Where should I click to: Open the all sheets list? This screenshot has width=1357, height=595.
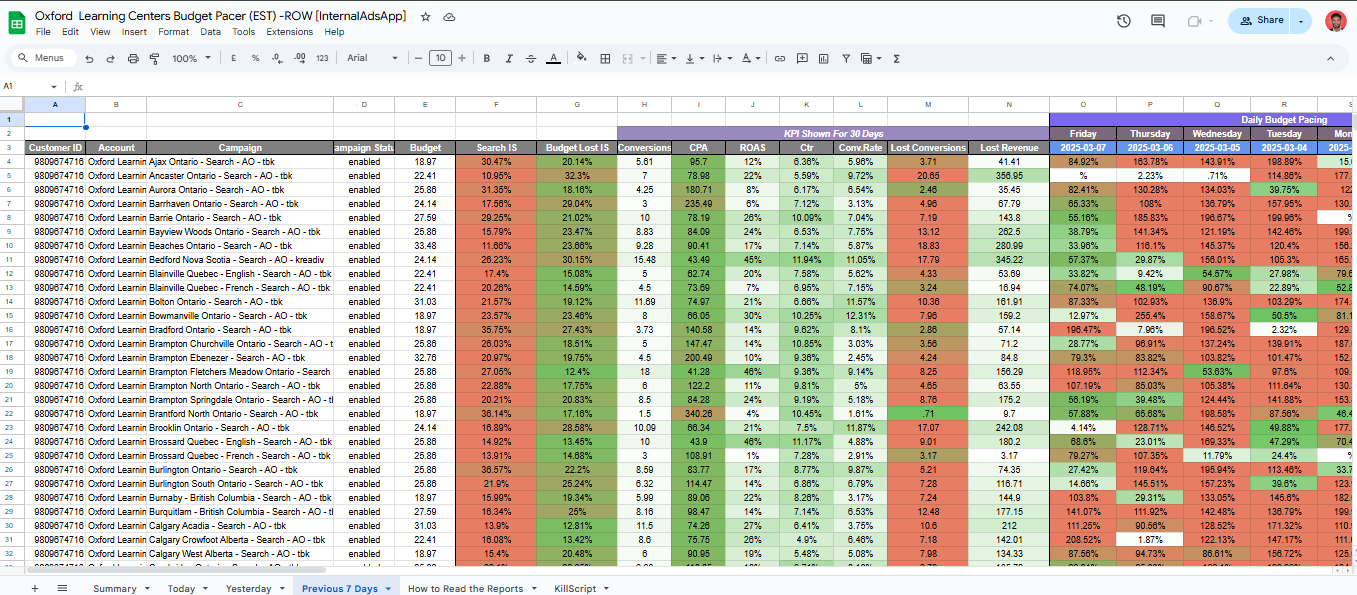click(x=62, y=588)
